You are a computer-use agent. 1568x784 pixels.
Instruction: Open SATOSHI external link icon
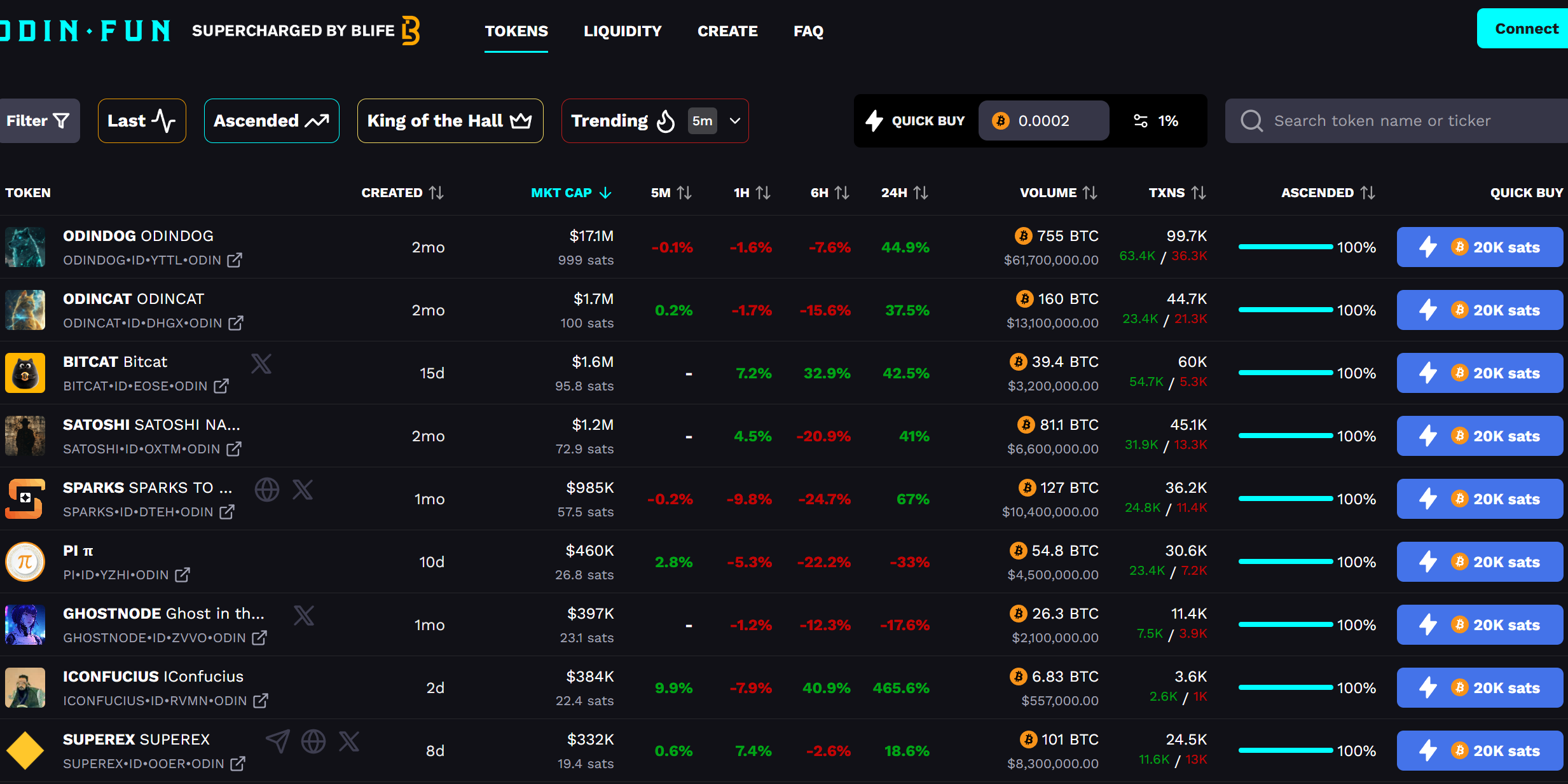[234, 449]
